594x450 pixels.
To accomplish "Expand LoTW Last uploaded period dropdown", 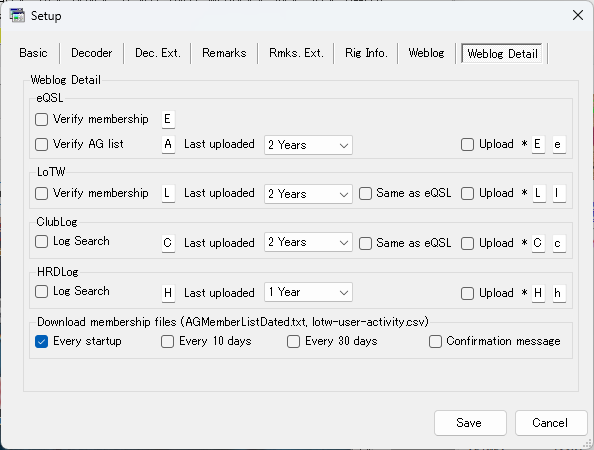I will (308, 194).
